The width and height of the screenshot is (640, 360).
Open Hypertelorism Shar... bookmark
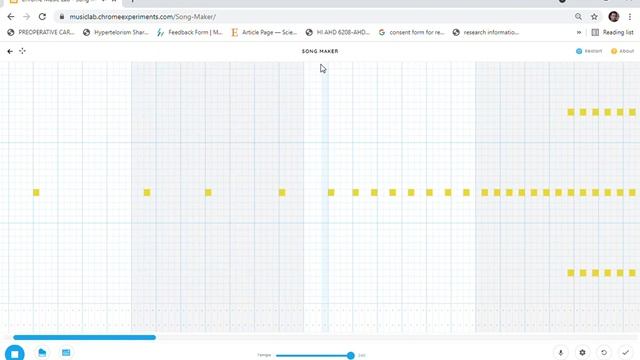[x=116, y=32]
